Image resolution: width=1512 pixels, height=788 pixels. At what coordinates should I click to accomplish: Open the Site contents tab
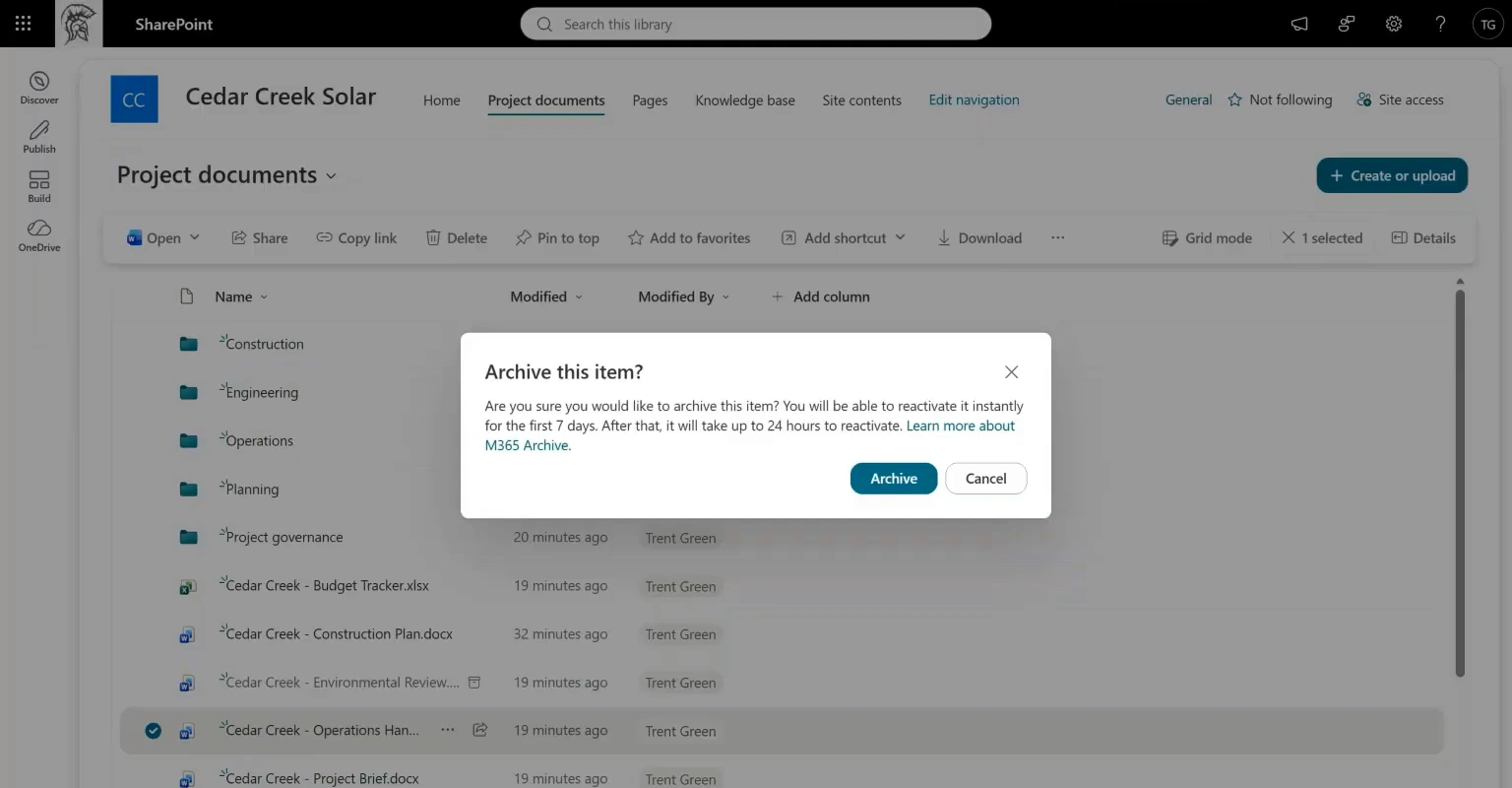click(x=861, y=100)
